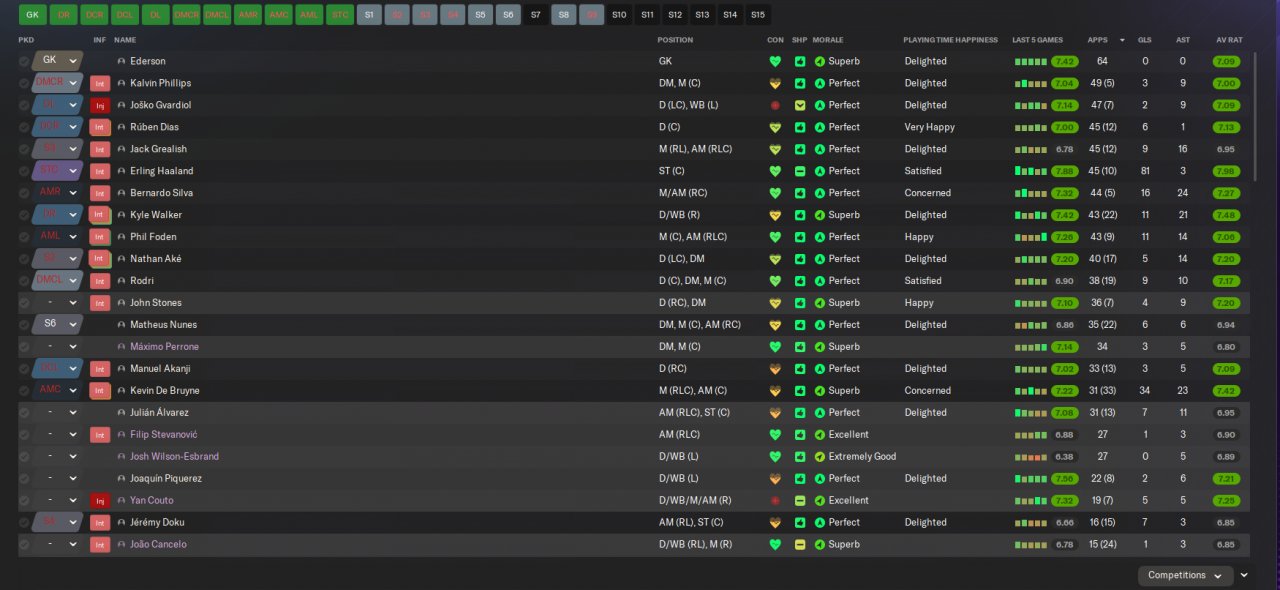
Task: Open Bernardo Silva's AMR position dropdown
Action: (x=57, y=193)
